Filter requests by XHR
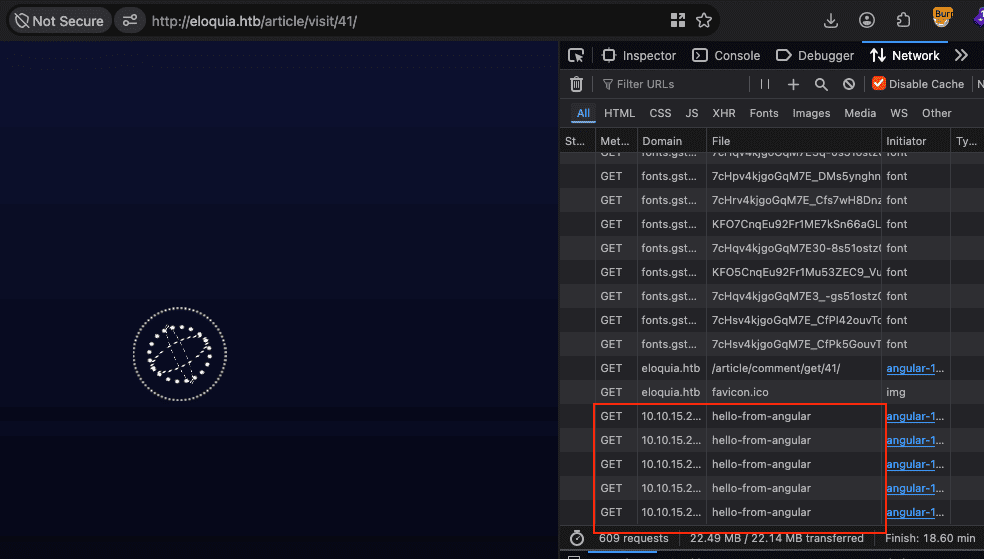 [x=724, y=113]
